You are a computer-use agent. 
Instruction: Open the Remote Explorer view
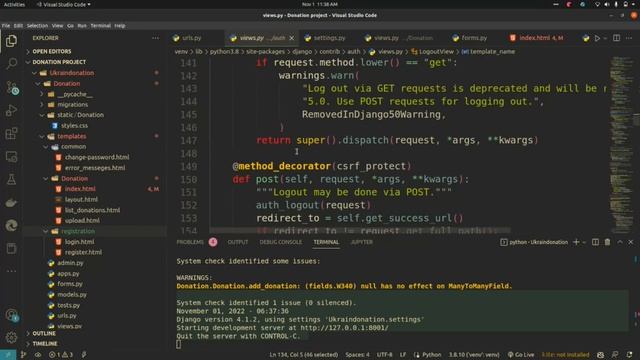tap(11, 157)
